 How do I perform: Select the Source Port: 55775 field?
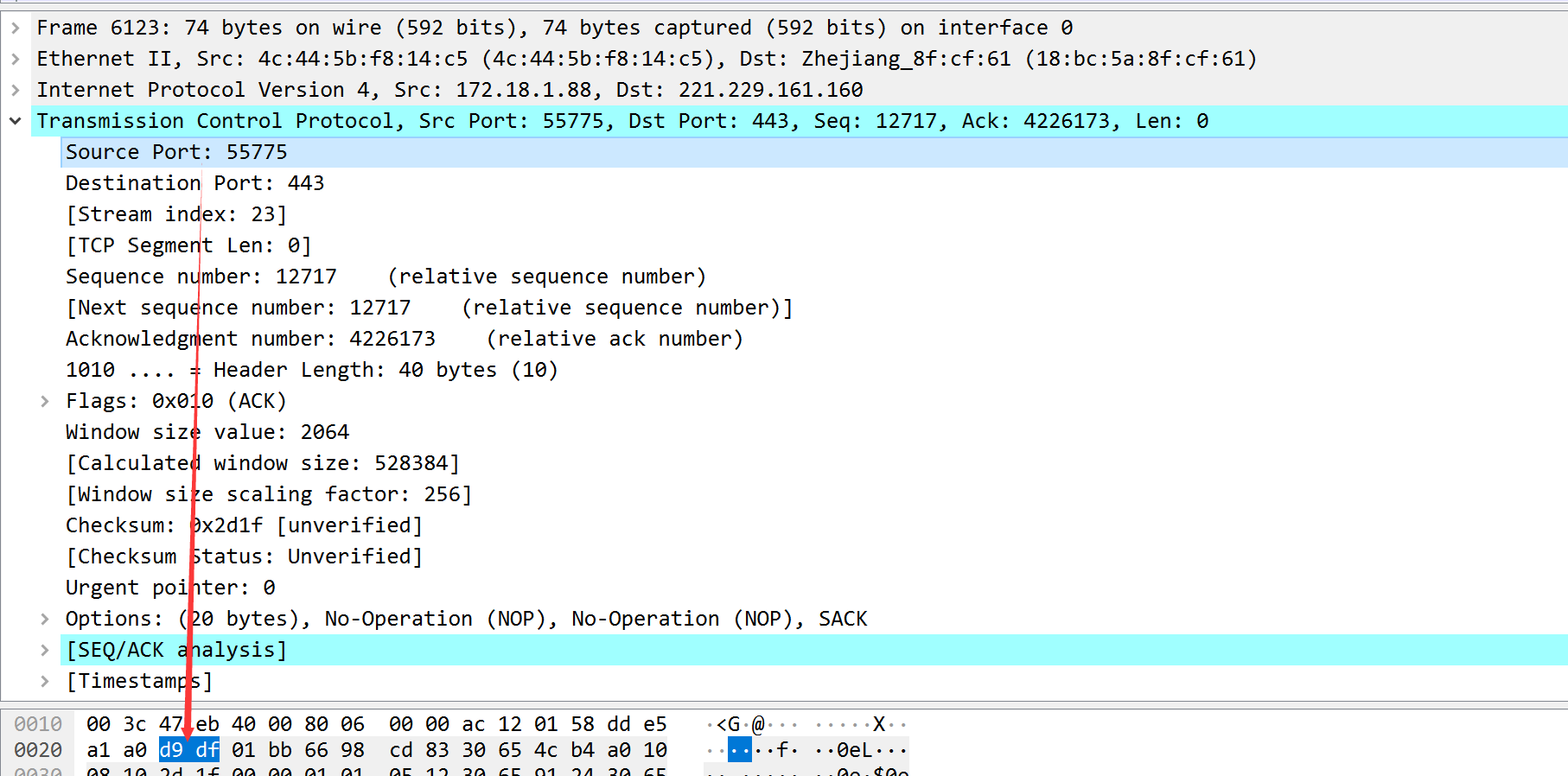pyautogui.click(x=814, y=152)
